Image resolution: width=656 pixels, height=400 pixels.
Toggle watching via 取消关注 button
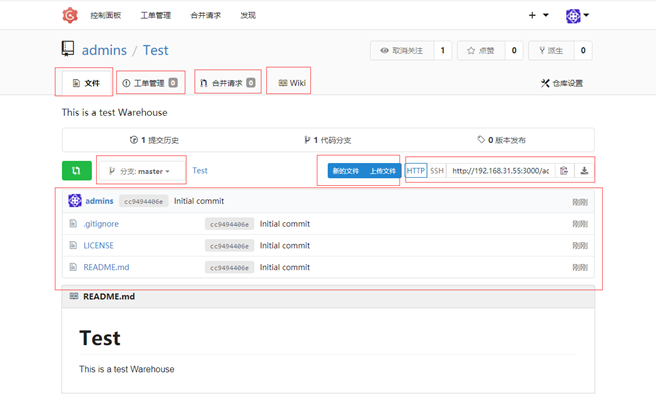[402, 51]
